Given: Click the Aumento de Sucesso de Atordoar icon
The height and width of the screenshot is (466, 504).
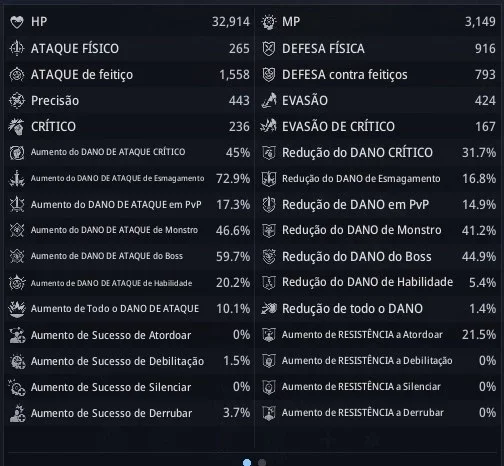Looking at the screenshot, I should click(x=17, y=335).
